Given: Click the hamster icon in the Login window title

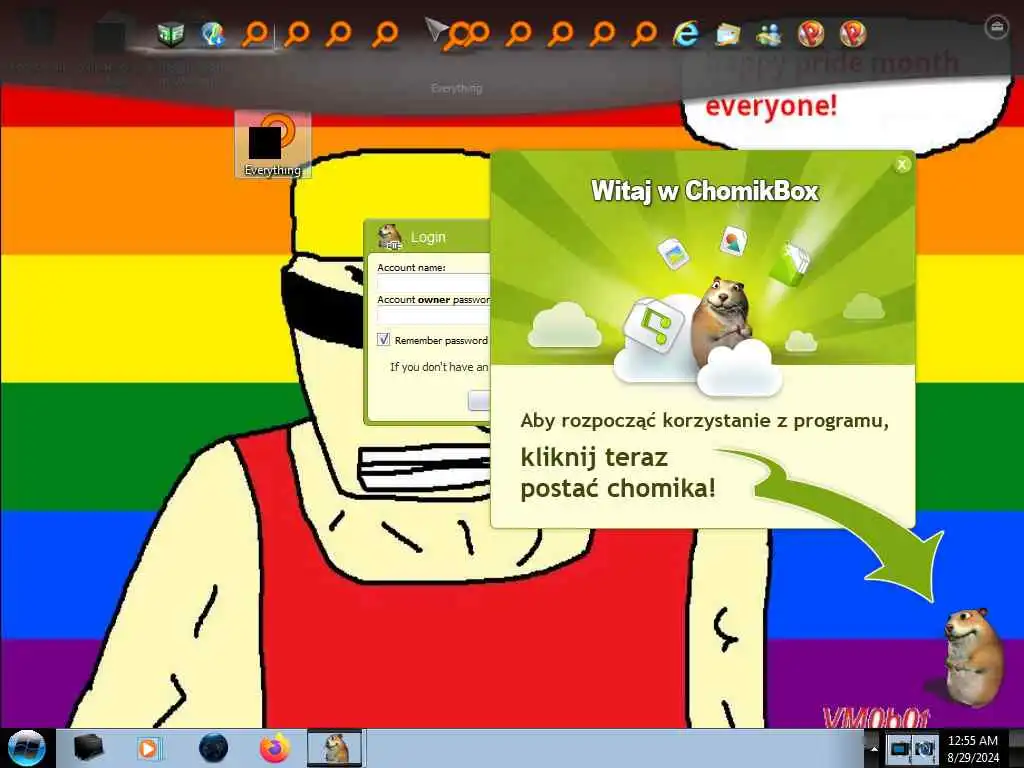Looking at the screenshot, I should pyautogui.click(x=390, y=237).
